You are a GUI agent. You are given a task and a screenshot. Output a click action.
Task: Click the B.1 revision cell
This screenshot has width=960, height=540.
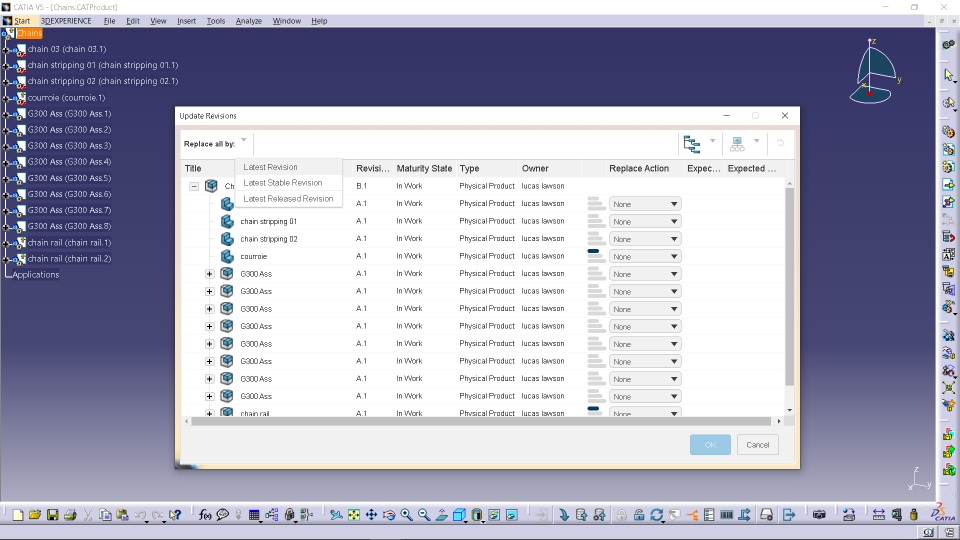click(x=361, y=186)
